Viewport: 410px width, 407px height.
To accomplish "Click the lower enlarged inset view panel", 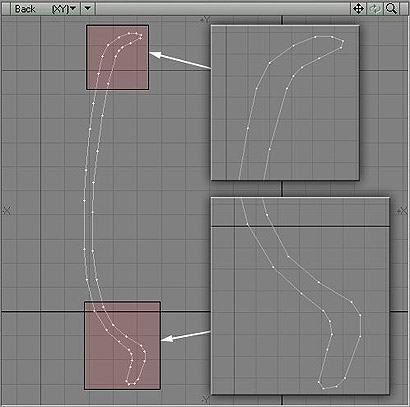I will 300,296.
